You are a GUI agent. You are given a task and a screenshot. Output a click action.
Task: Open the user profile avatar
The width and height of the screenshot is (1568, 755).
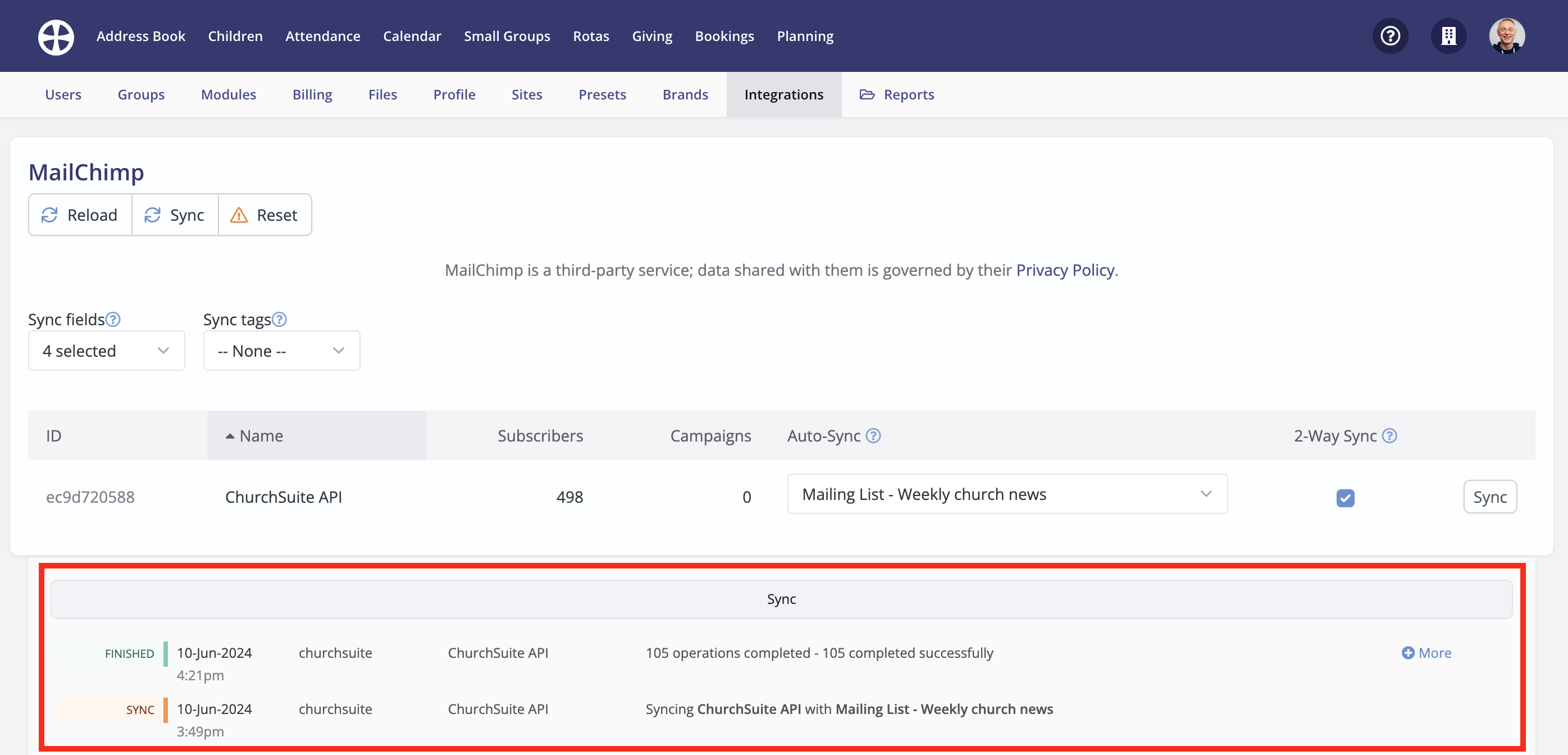pos(1507,37)
